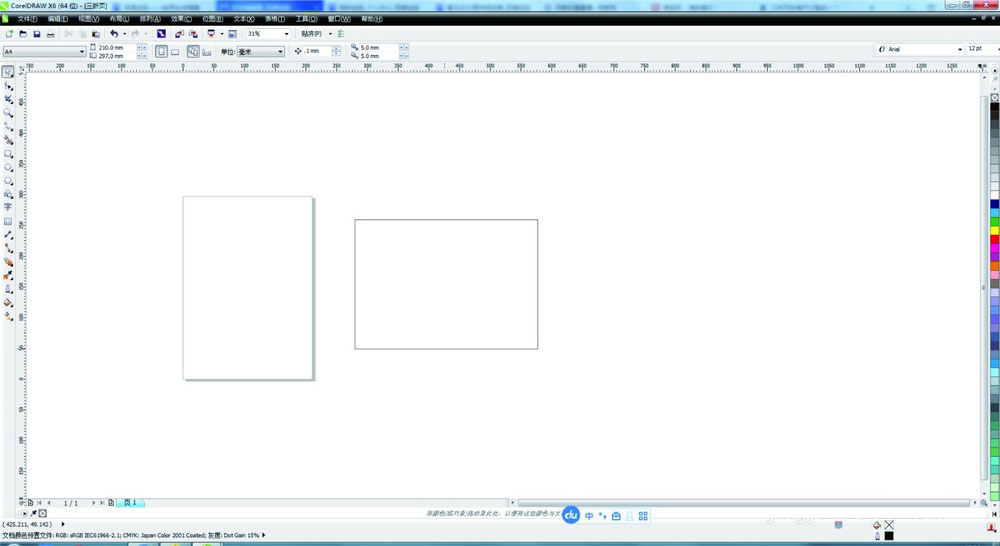Pick the yellow swatch in the palette
The image size is (1000, 546).
tap(994, 230)
